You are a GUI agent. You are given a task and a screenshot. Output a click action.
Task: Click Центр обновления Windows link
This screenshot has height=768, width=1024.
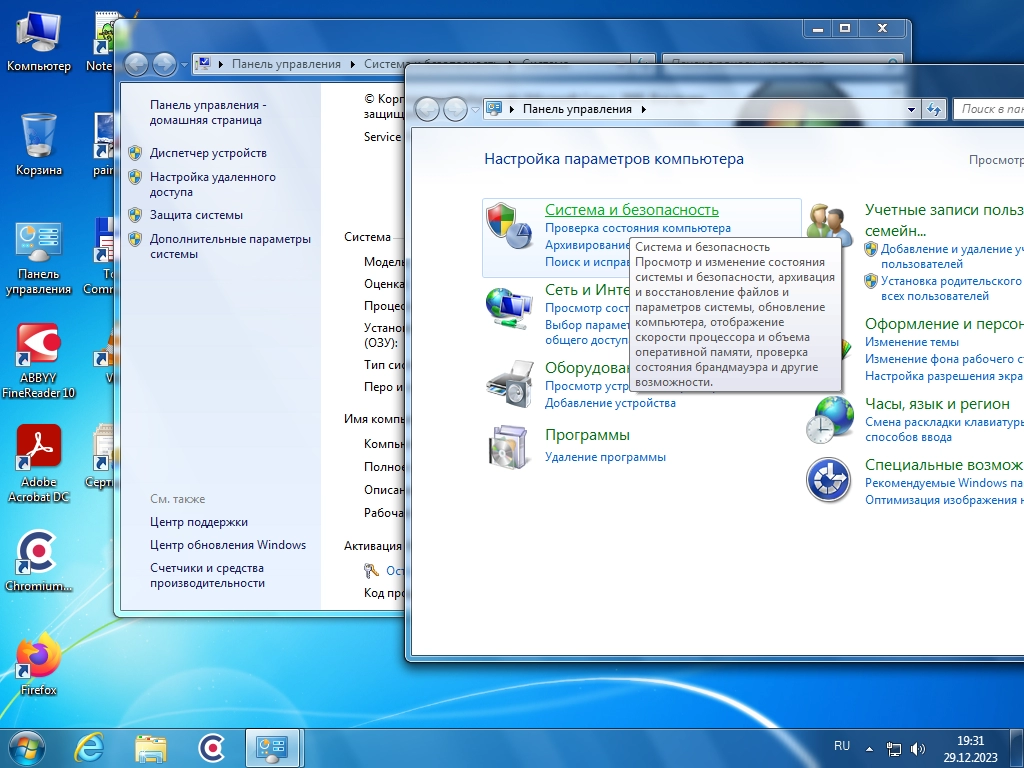pos(228,545)
